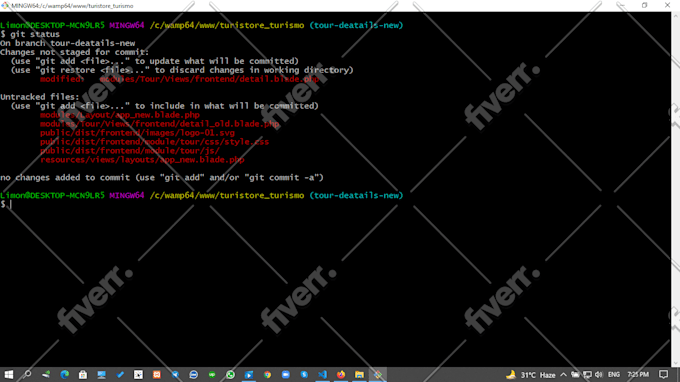
Task: Open network status tray icon
Action: [587, 375]
